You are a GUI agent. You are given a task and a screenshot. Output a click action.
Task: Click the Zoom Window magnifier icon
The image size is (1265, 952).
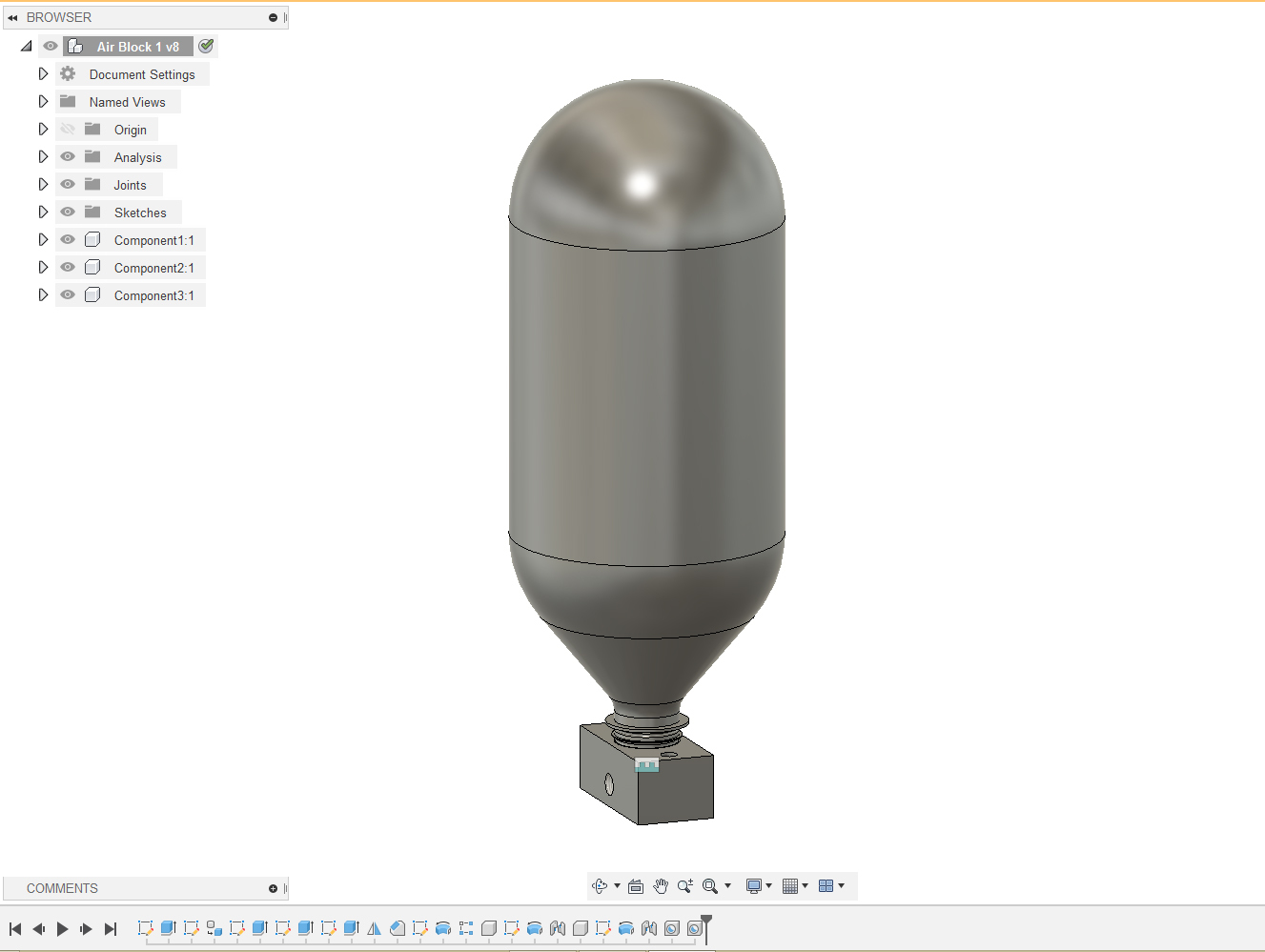point(710,886)
